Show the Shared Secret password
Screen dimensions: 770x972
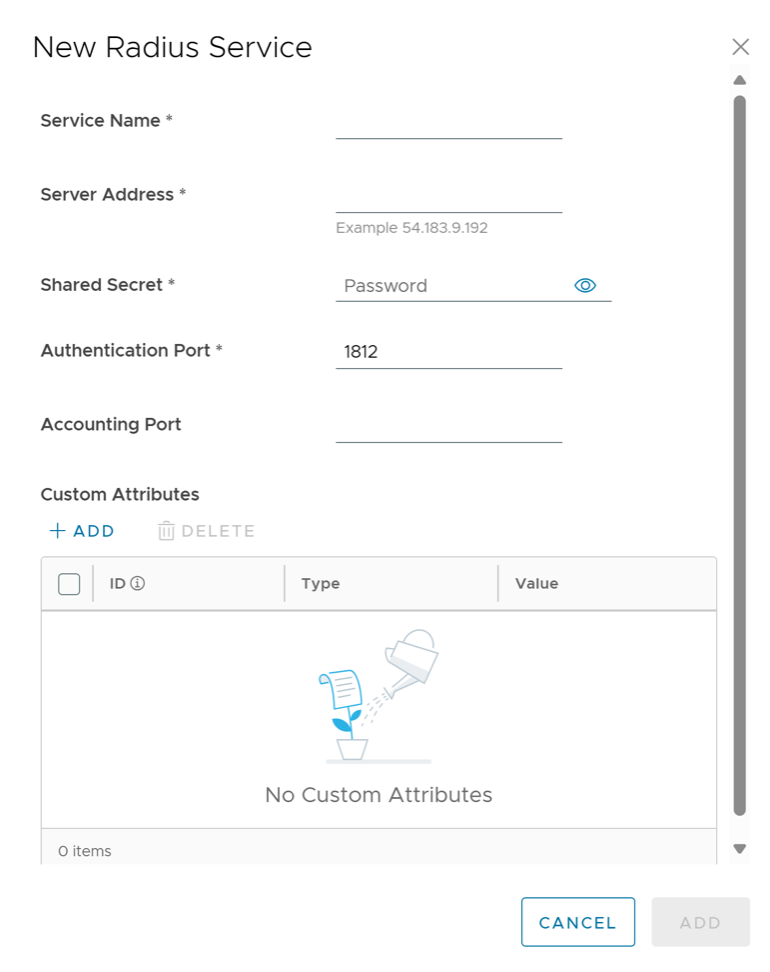coord(585,286)
